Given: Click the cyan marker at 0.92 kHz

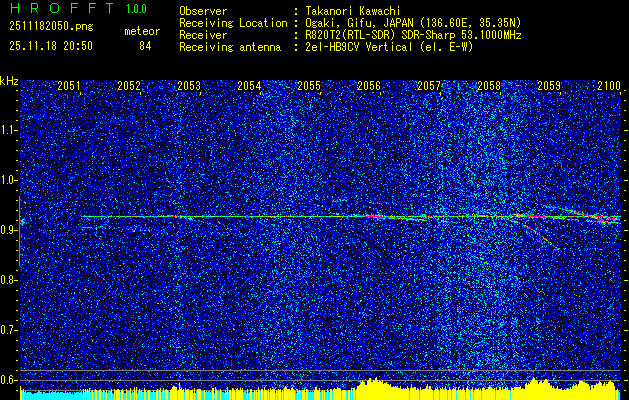Looking at the screenshot, I should coord(23,221).
